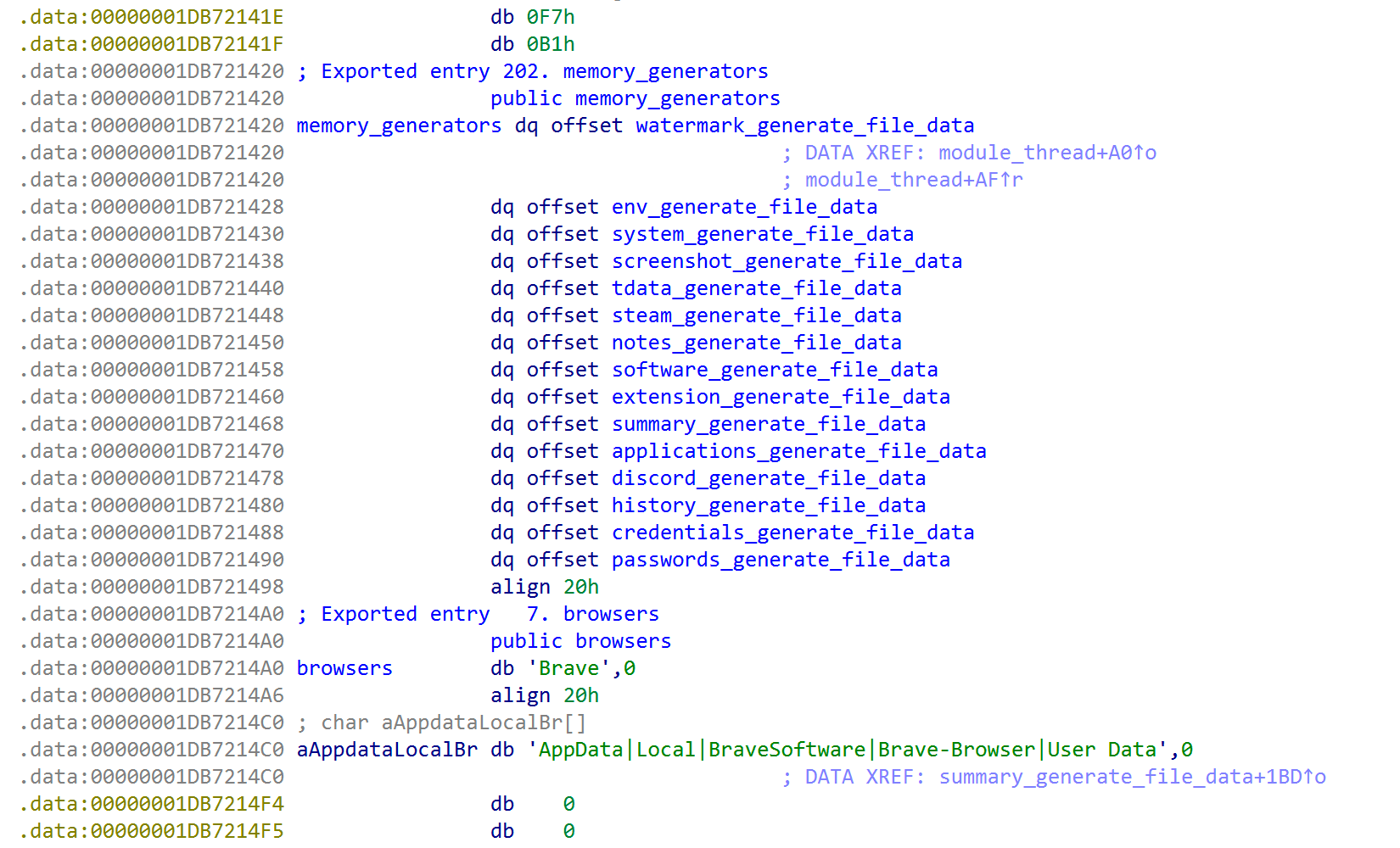Image resolution: width=1400 pixels, height=848 pixels.
Task: Follow discord_generate_file_data reference
Action: (768, 477)
